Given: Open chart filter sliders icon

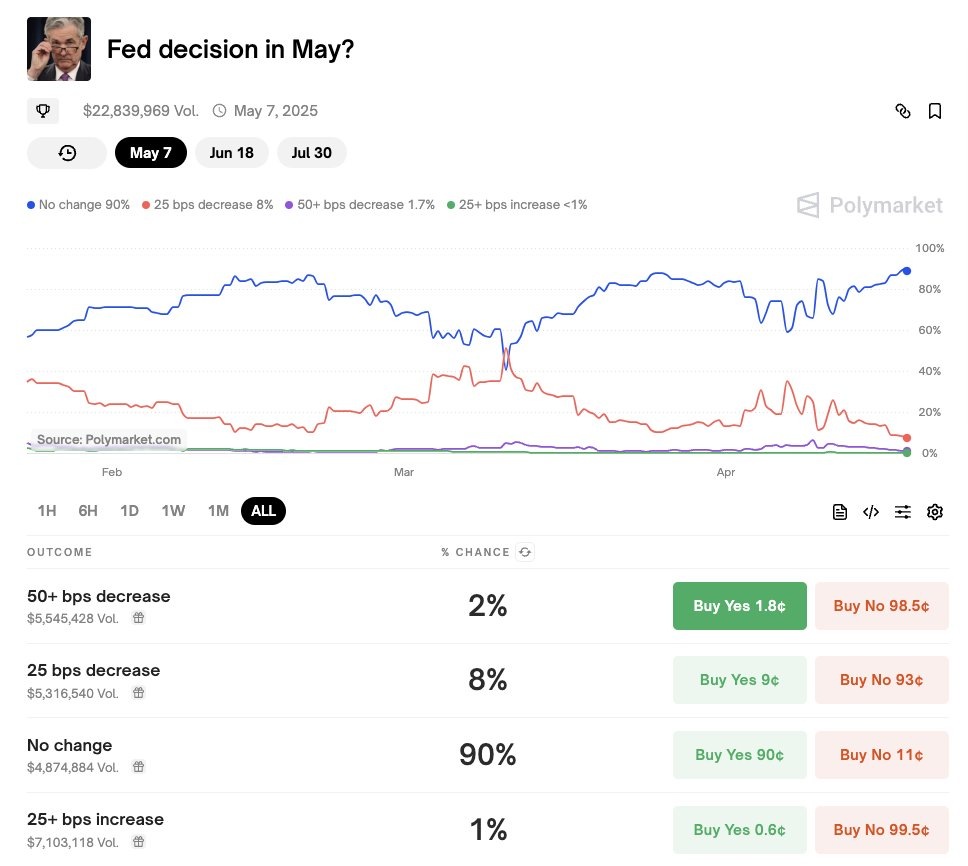Looking at the screenshot, I should (903, 512).
